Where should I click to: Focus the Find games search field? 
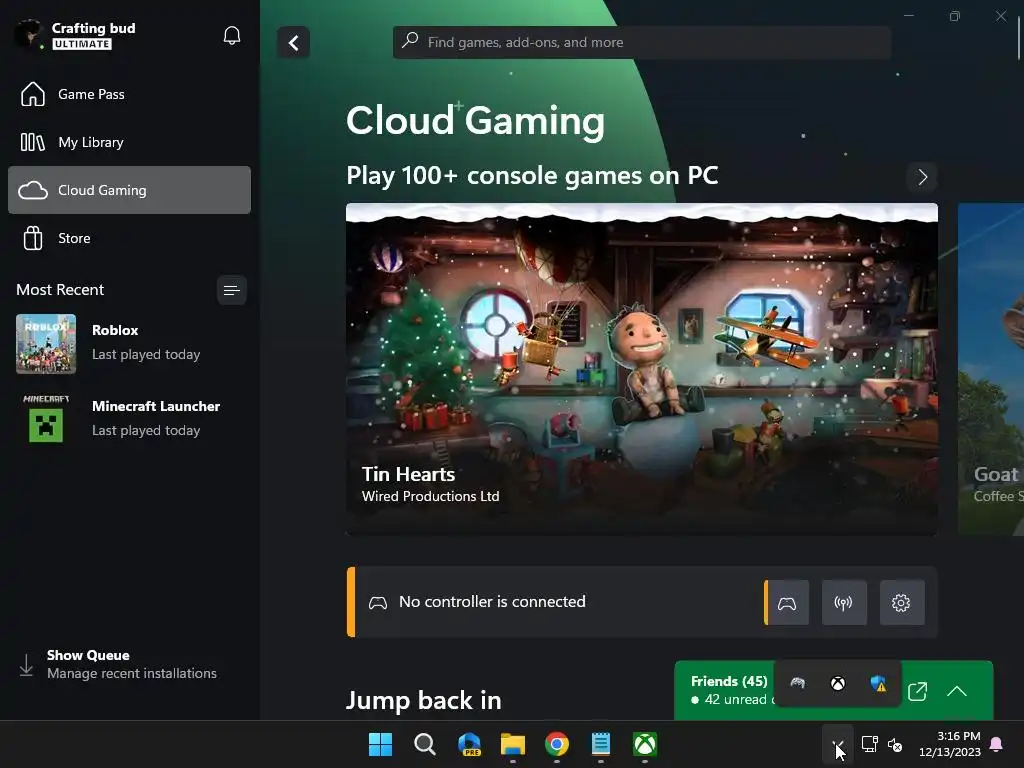pos(642,42)
